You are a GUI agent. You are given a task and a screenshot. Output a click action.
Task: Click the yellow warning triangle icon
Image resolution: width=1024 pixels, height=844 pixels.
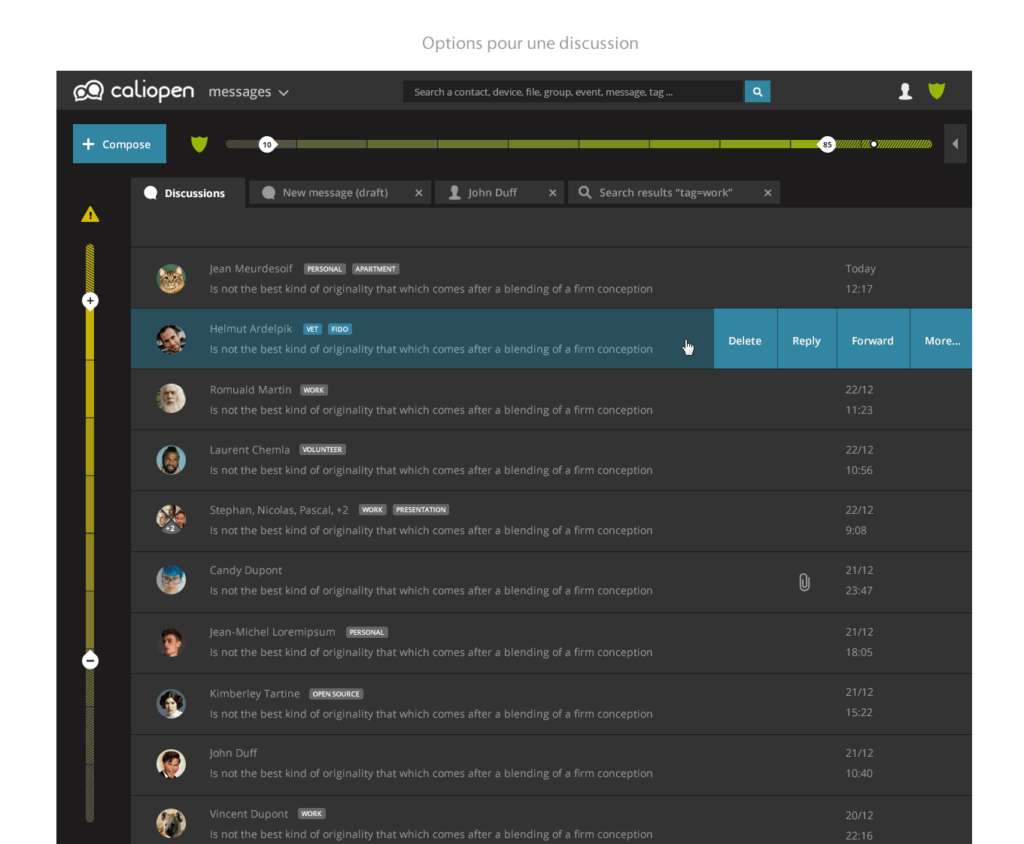(x=90, y=214)
